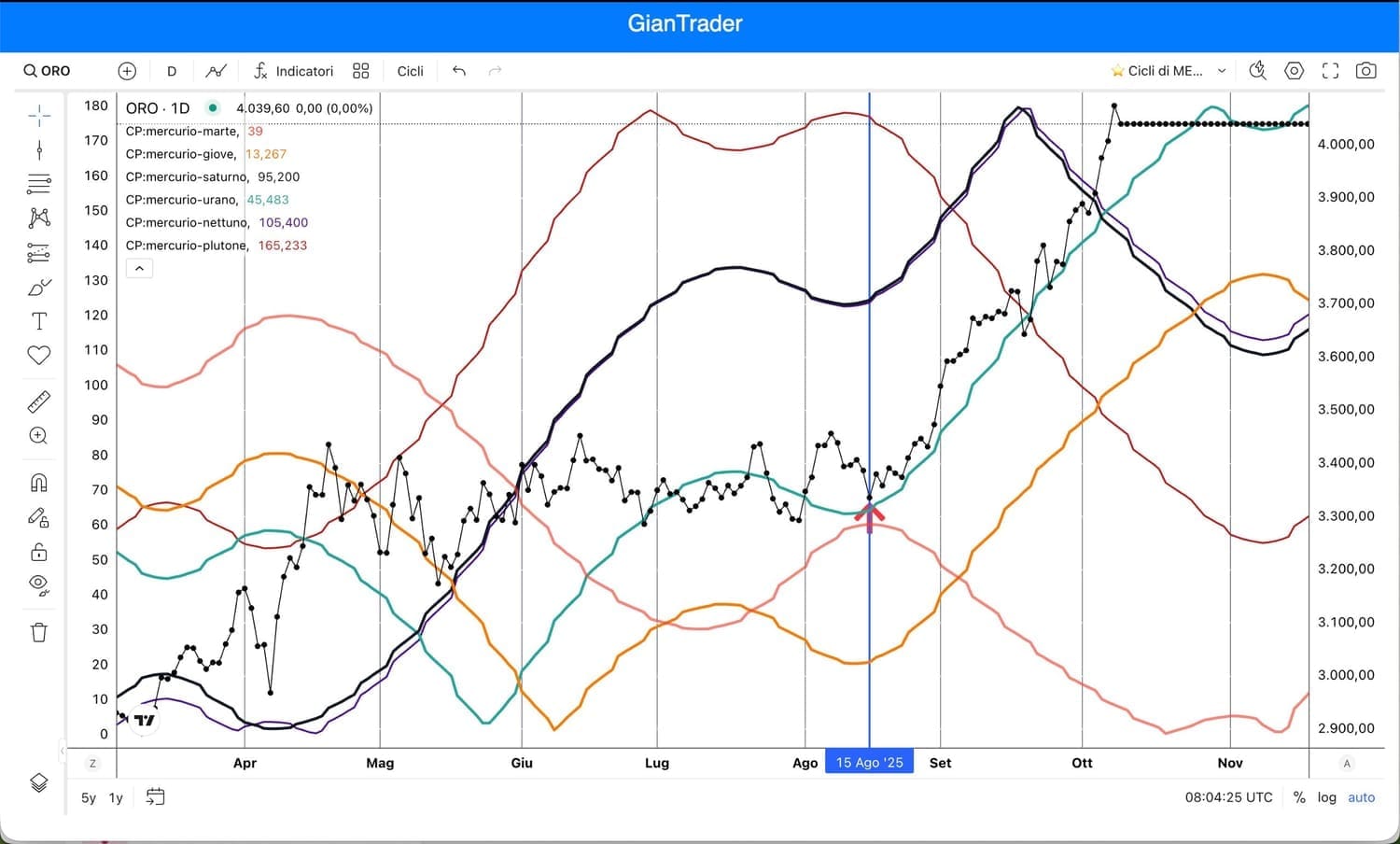Search symbol ORO
Image resolution: width=1400 pixels, height=844 pixels.
(x=48, y=71)
